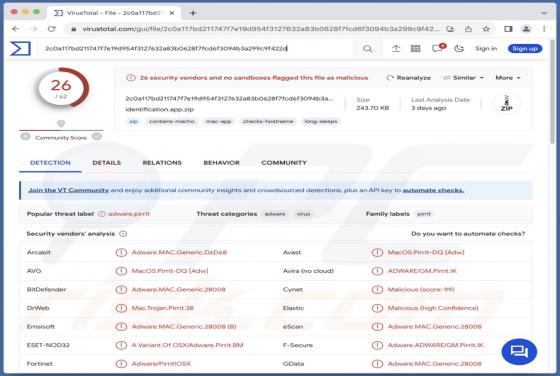560x376 pixels.
Task: Click the browser forward arrow
Action: (x=34, y=29)
